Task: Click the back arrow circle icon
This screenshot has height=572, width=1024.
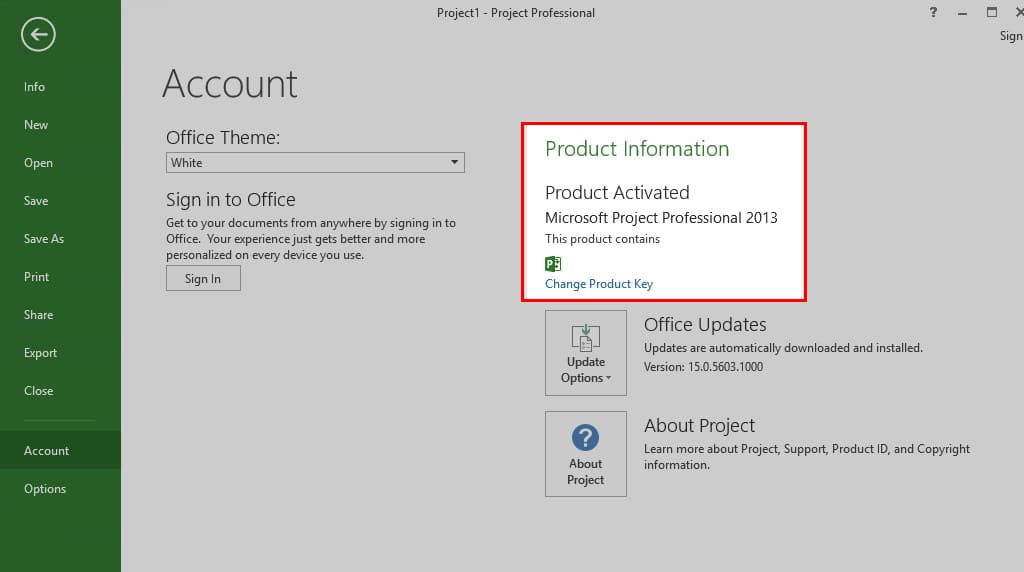Action: click(38, 34)
